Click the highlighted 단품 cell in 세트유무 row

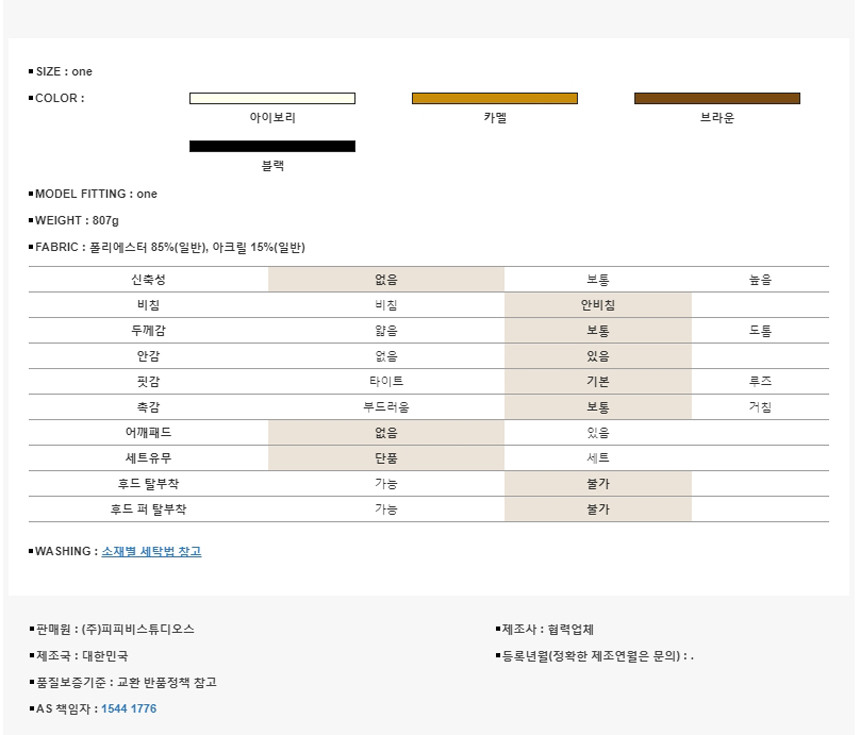point(385,458)
